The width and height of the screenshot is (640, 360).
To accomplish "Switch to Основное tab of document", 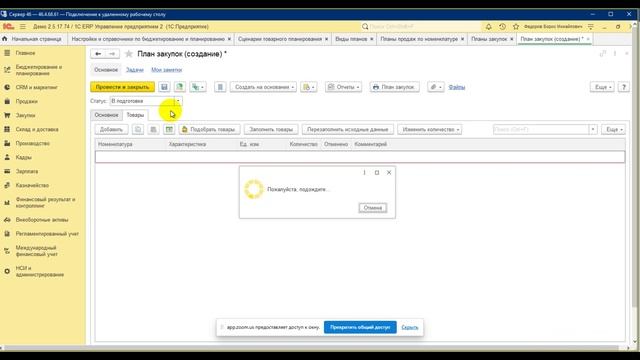I will click(106, 115).
